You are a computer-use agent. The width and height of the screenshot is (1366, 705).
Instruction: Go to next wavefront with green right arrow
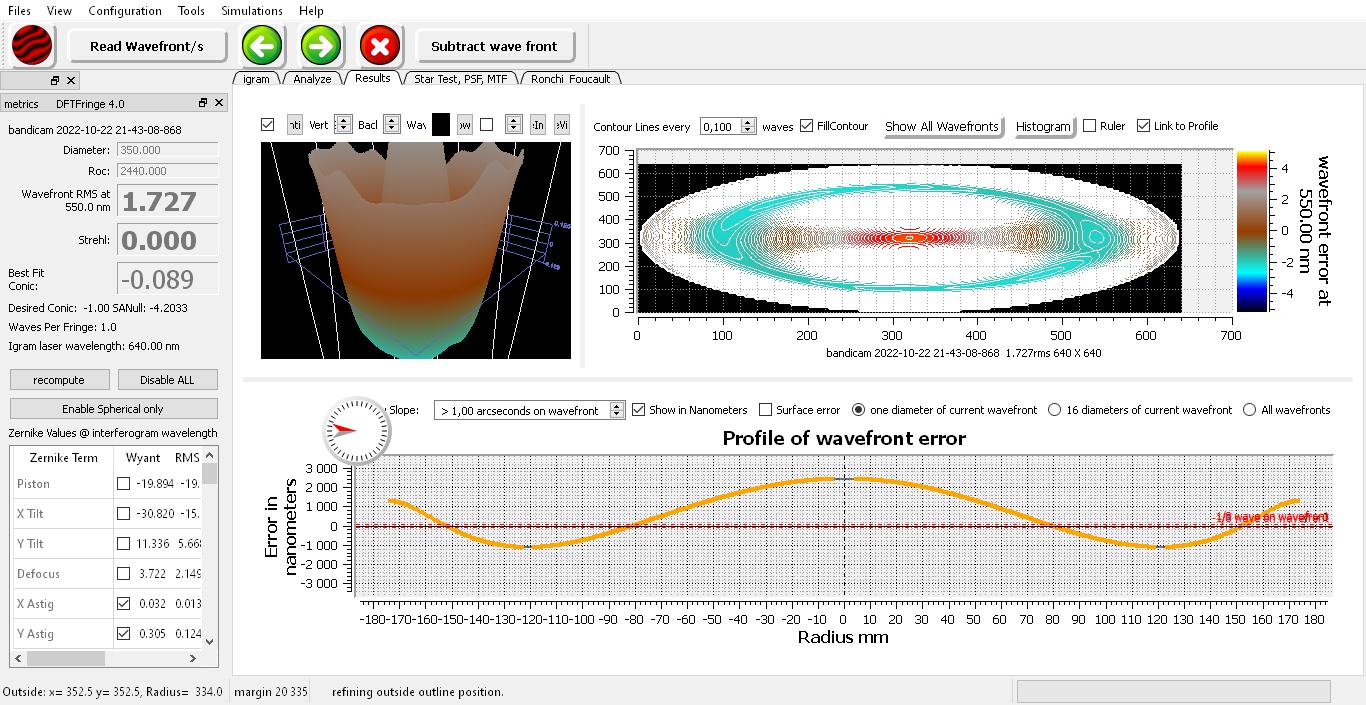coord(321,46)
